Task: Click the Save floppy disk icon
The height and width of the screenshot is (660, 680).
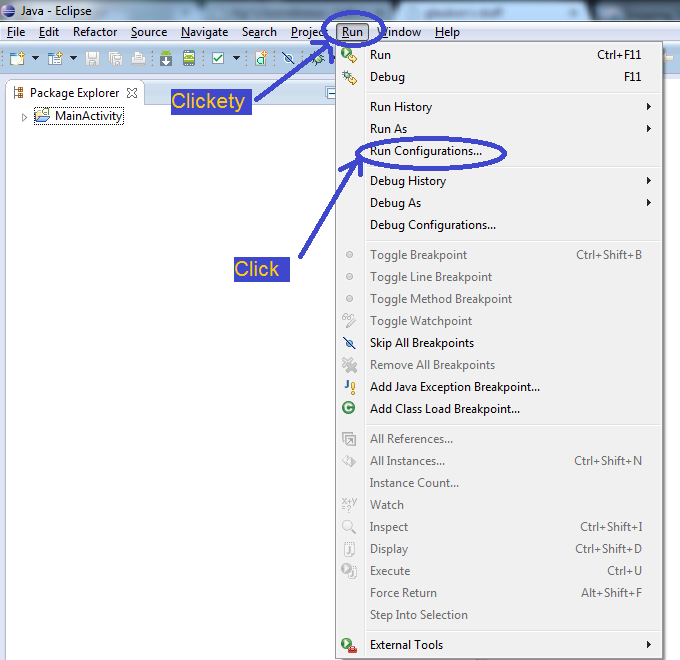Action: (x=92, y=58)
